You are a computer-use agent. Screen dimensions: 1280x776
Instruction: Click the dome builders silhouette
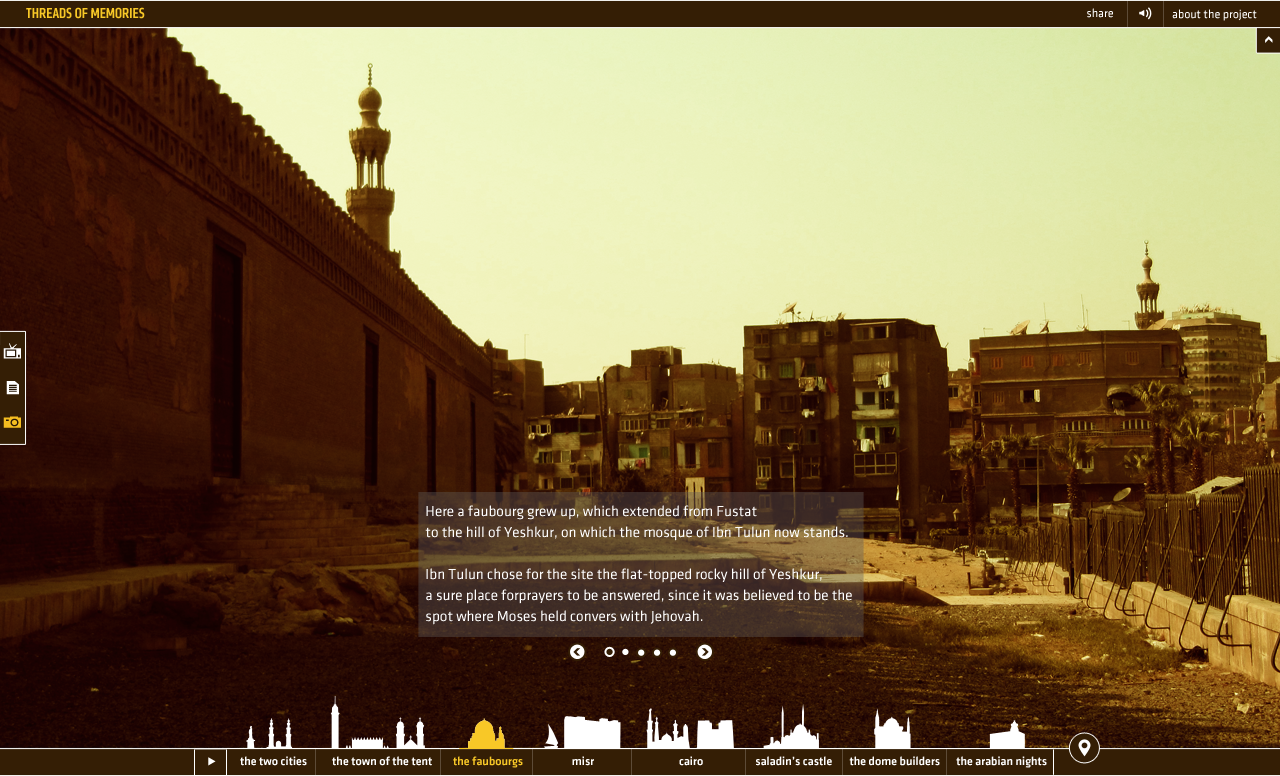[892, 730]
